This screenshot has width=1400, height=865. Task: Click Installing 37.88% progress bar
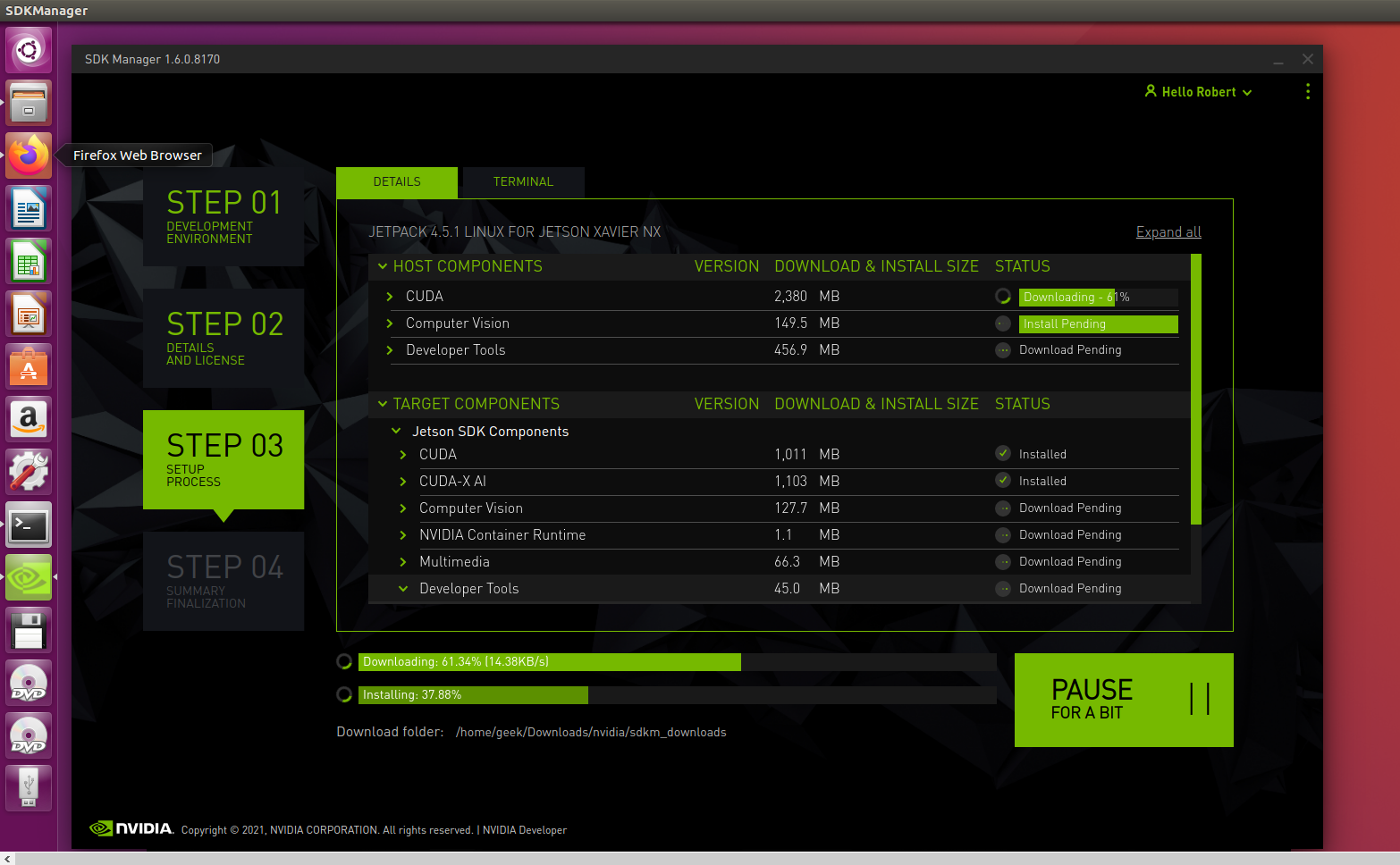[x=678, y=695]
